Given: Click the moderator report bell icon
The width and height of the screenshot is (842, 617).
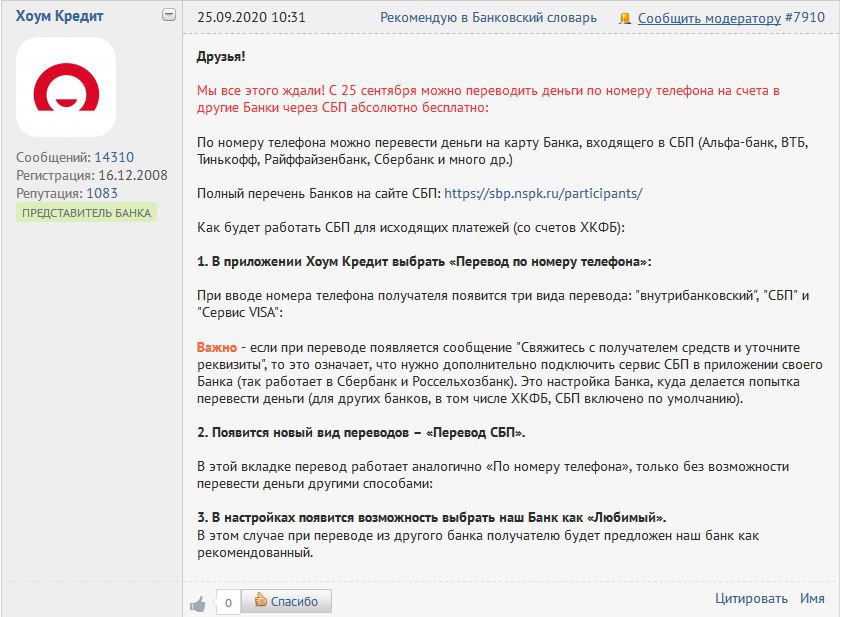Looking at the screenshot, I should coord(625,19).
